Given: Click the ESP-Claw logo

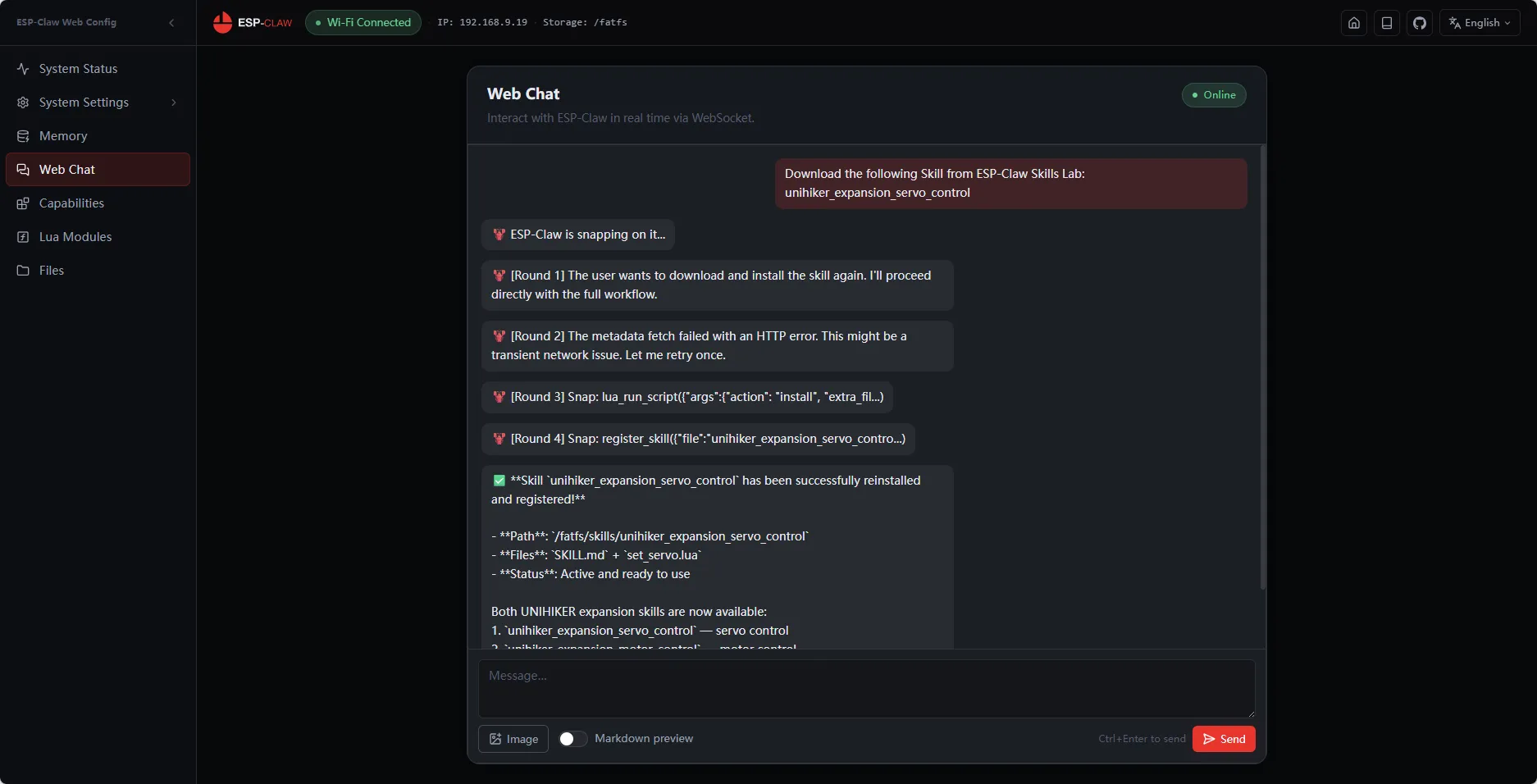Looking at the screenshot, I should 253,23.
